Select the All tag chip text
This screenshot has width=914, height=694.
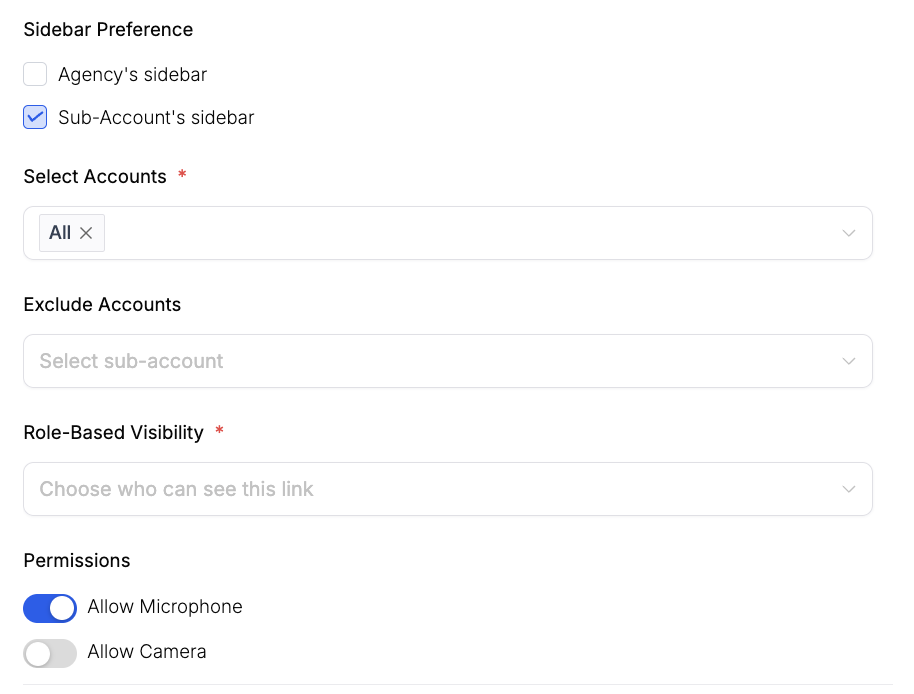[60, 233]
